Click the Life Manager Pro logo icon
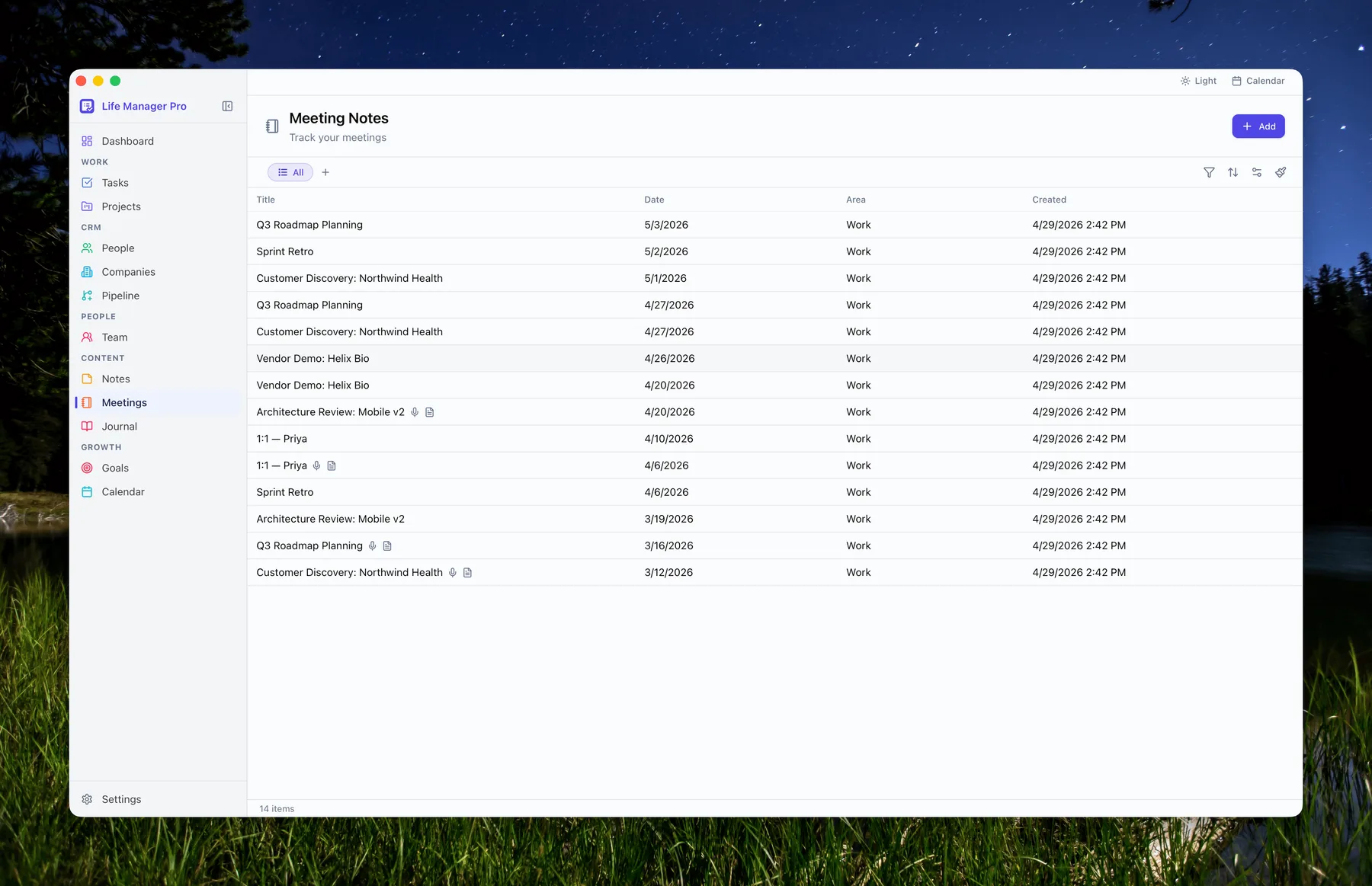Viewport: 1372px width, 886px height. click(87, 106)
